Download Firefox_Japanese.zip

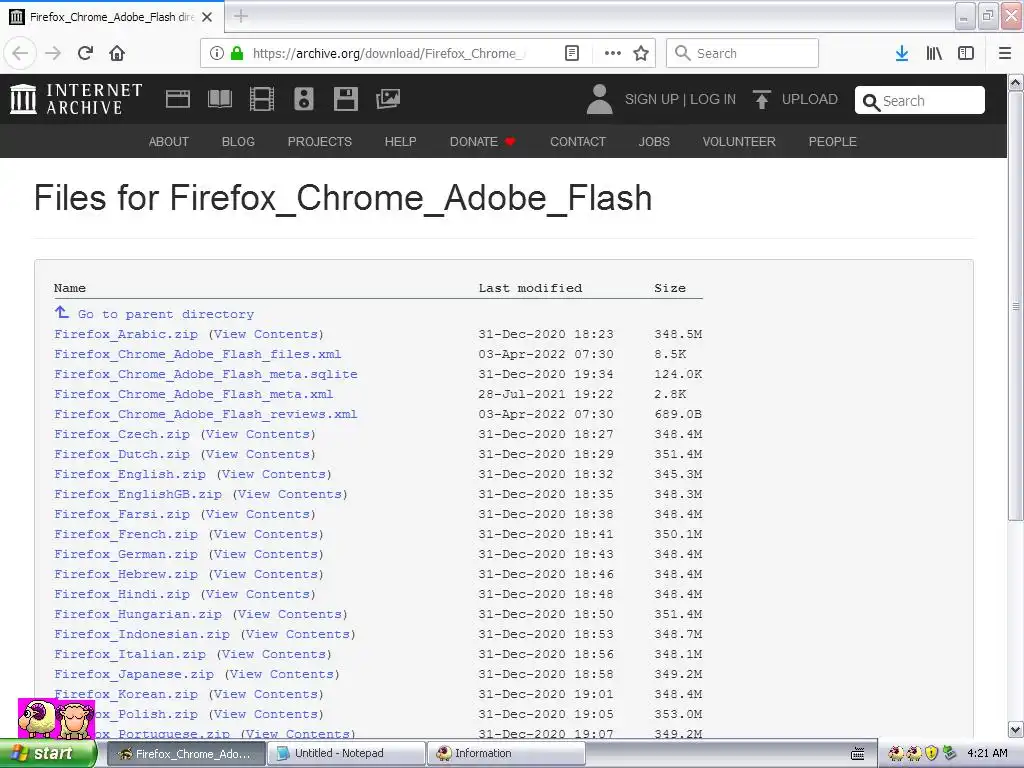pyautogui.click(x=134, y=675)
